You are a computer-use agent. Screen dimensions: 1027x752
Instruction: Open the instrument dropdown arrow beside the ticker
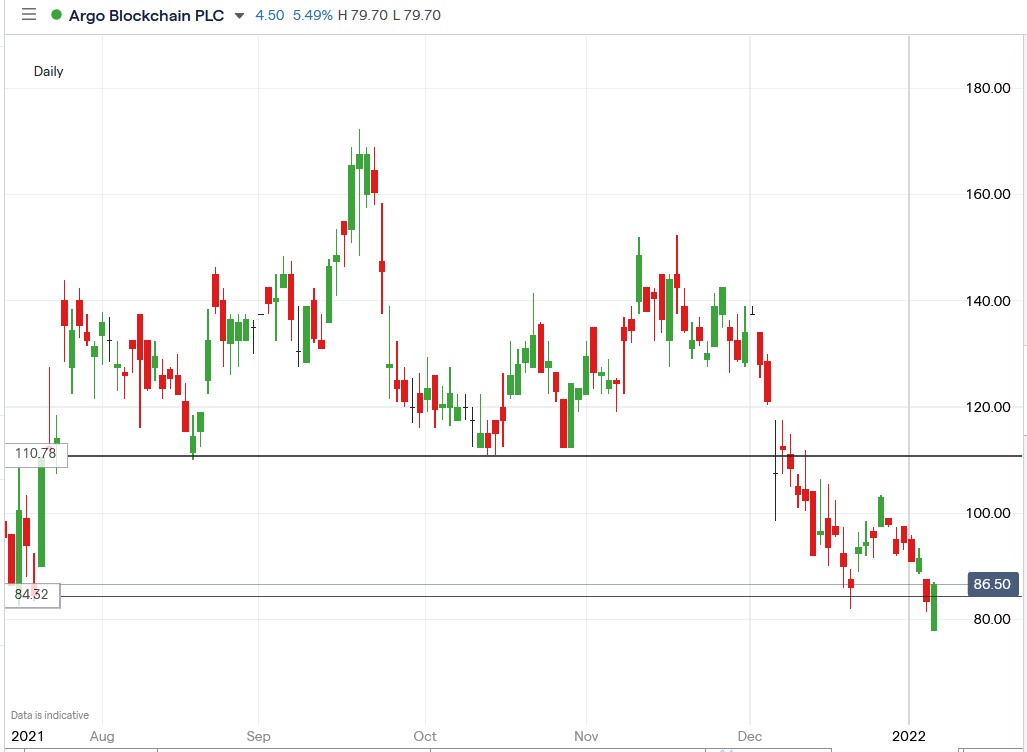[237, 16]
